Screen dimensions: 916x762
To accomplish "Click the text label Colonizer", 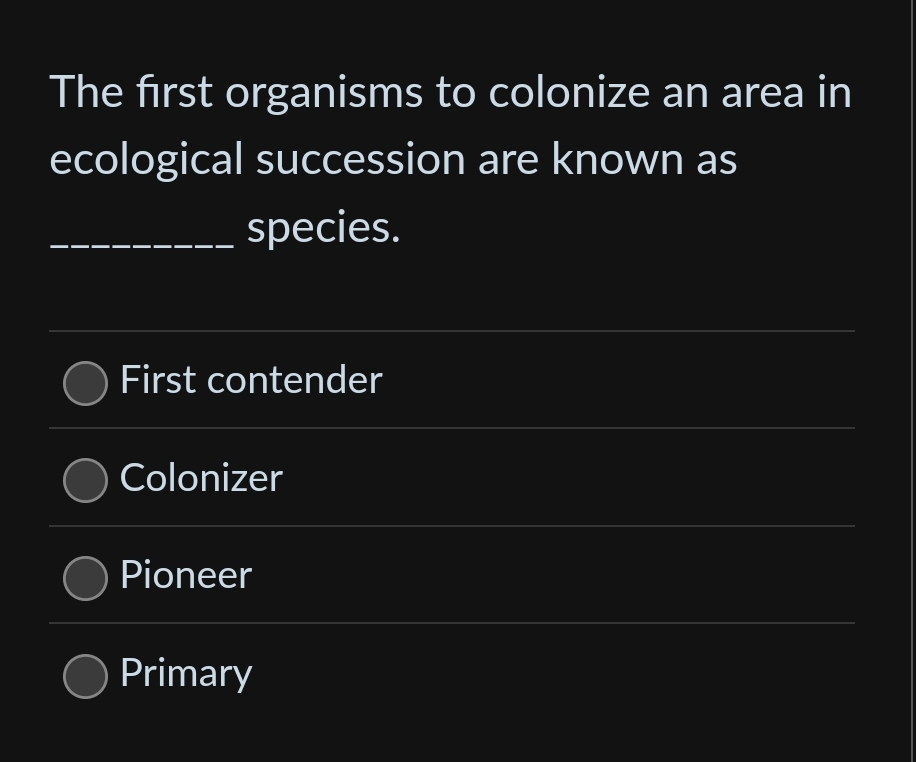I will click(x=200, y=478).
